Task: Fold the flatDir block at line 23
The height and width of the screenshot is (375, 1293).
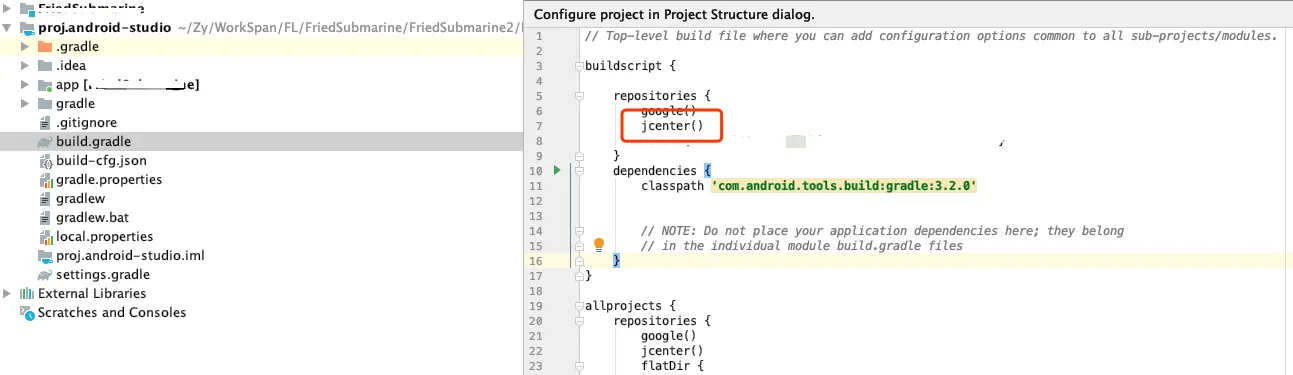Action: [578, 366]
